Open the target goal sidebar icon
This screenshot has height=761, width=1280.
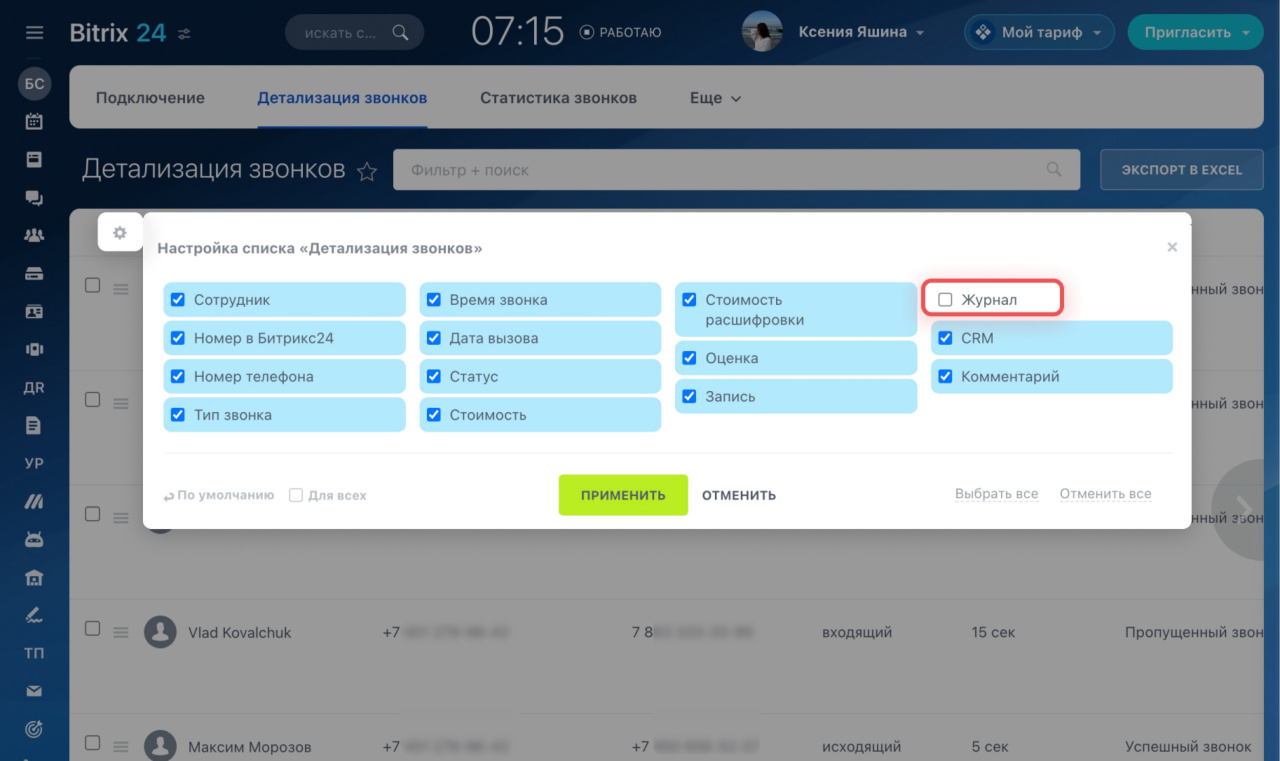pyautogui.click(x=34, y=729)
